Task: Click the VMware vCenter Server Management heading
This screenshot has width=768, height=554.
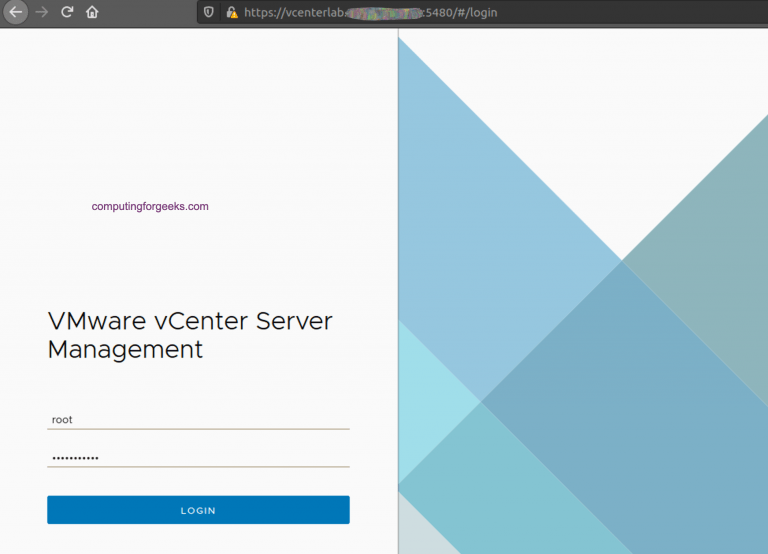Action: pos(190,335)
